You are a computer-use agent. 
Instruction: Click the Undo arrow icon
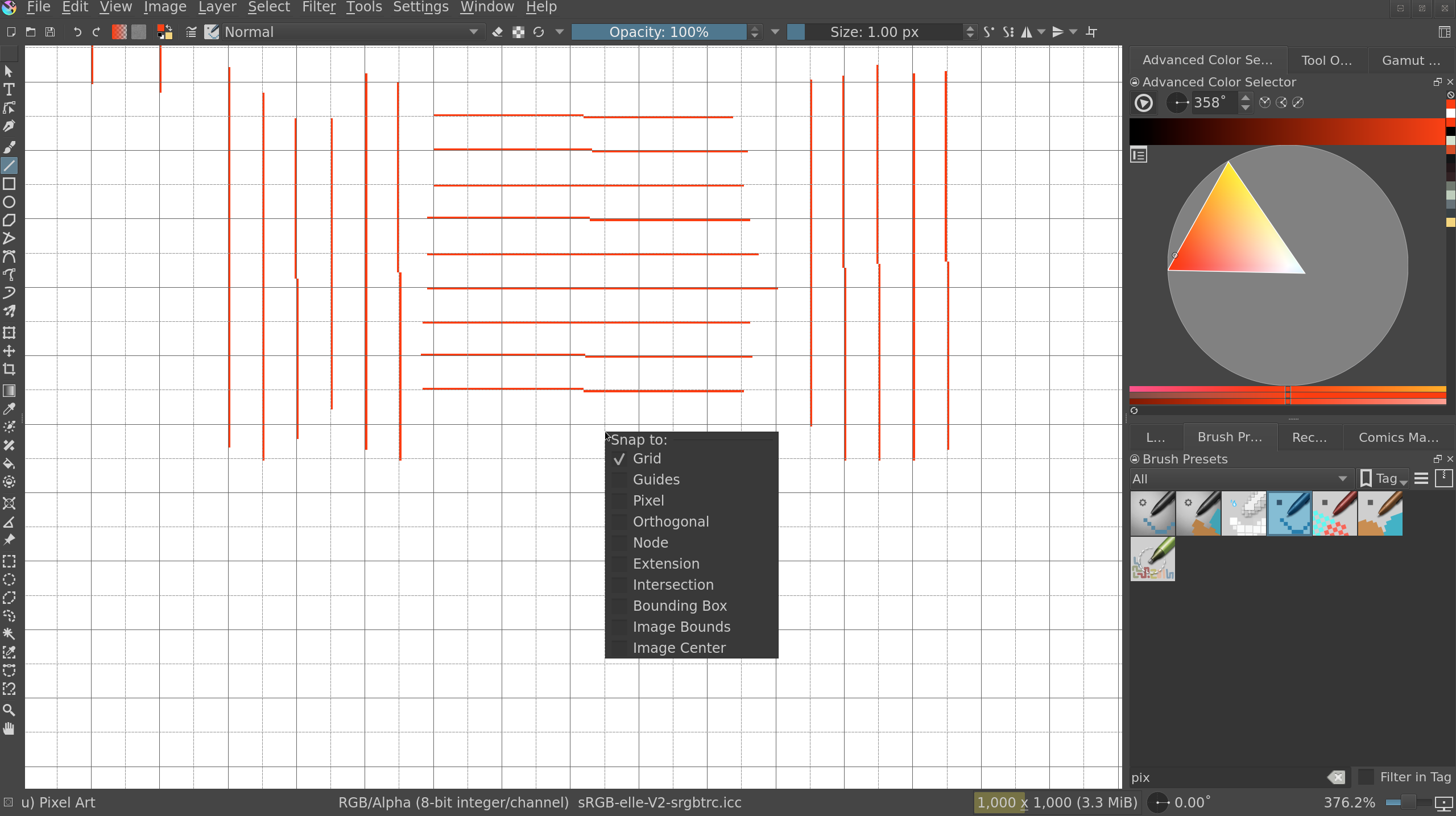click(77, 32)
